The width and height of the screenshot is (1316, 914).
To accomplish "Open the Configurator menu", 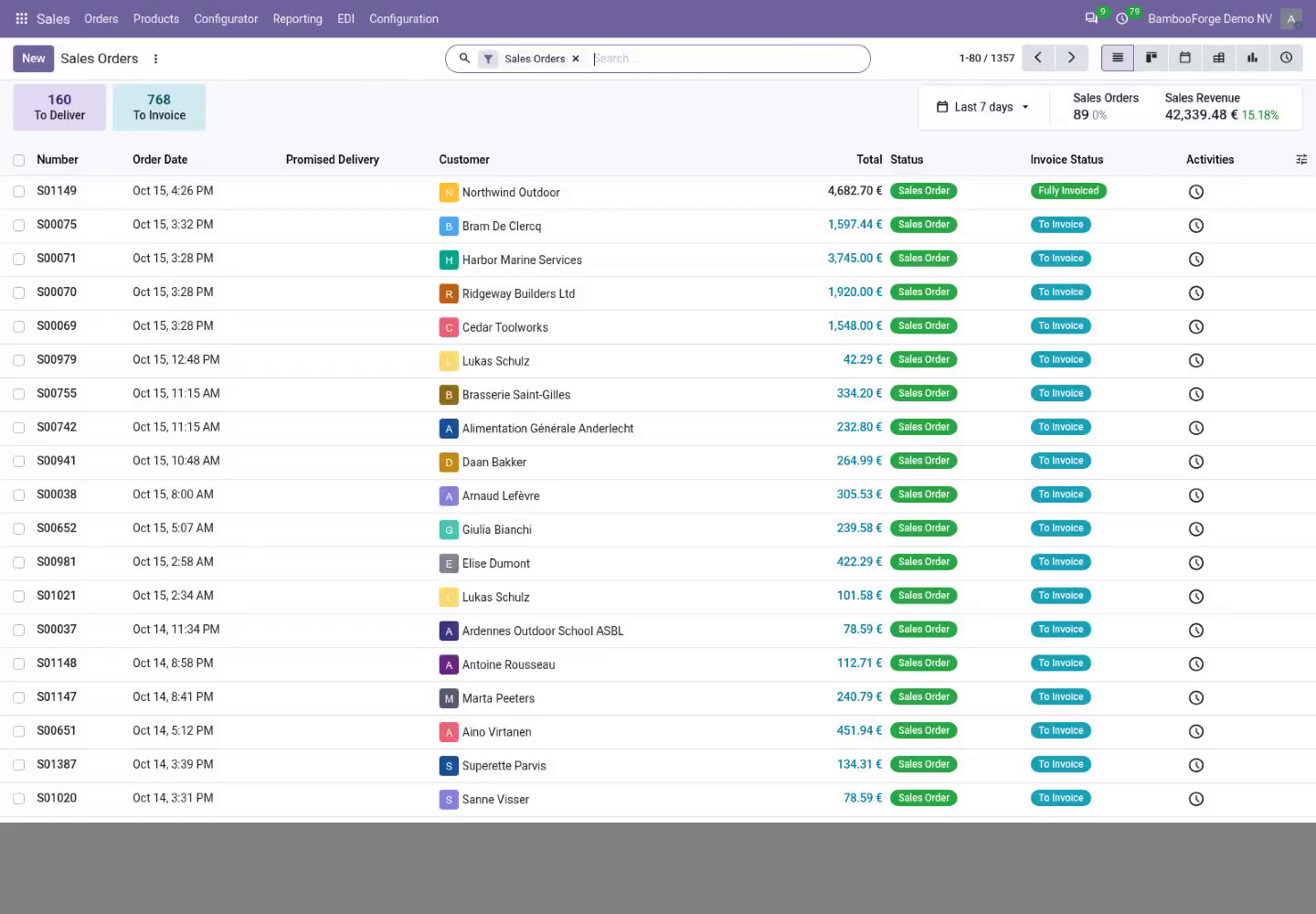I will [226, 18].
